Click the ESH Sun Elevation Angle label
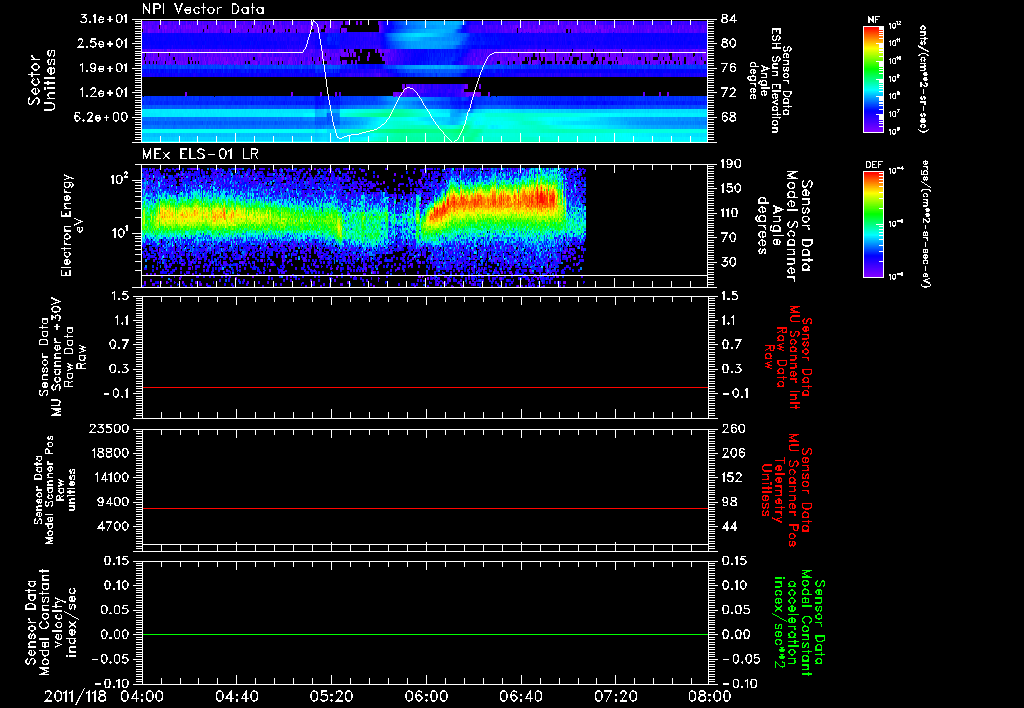 (770, 80)
